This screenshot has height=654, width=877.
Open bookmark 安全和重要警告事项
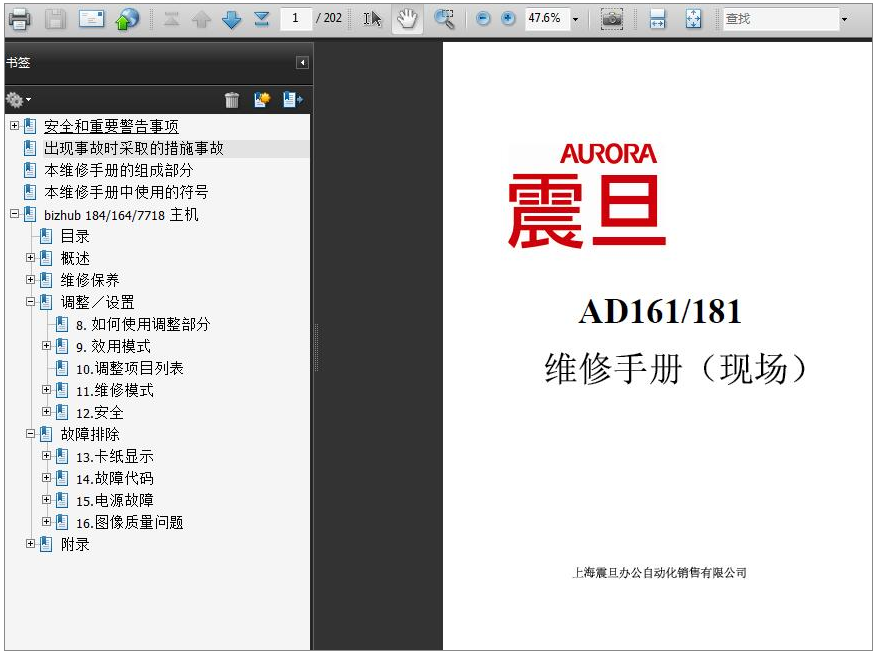111,126
